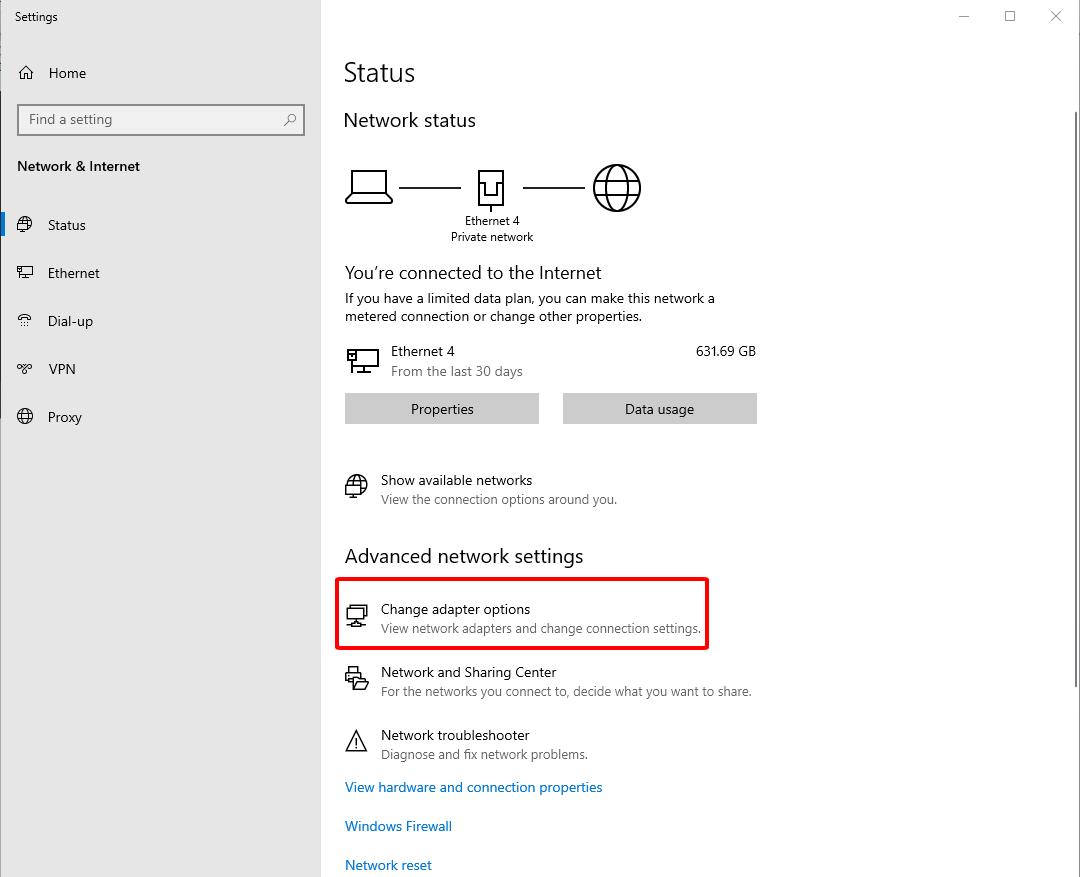Click 'Advanced network settings' heading
Viewport: 1080px width, 877px height.
pyautogui.click(x=464, y=556)
